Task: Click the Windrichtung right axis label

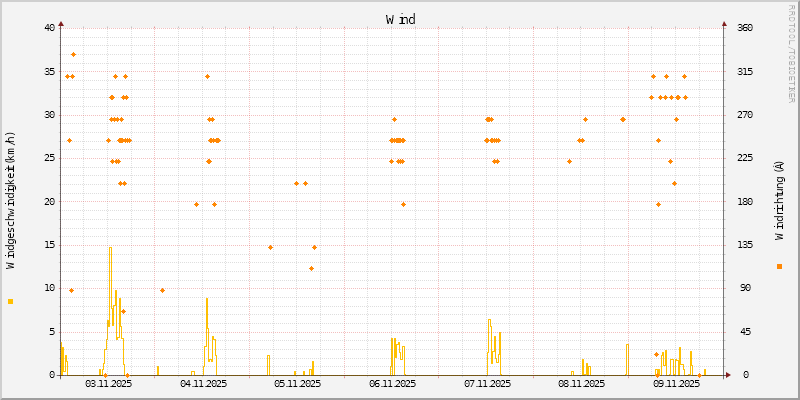Action: coord(779,200)
